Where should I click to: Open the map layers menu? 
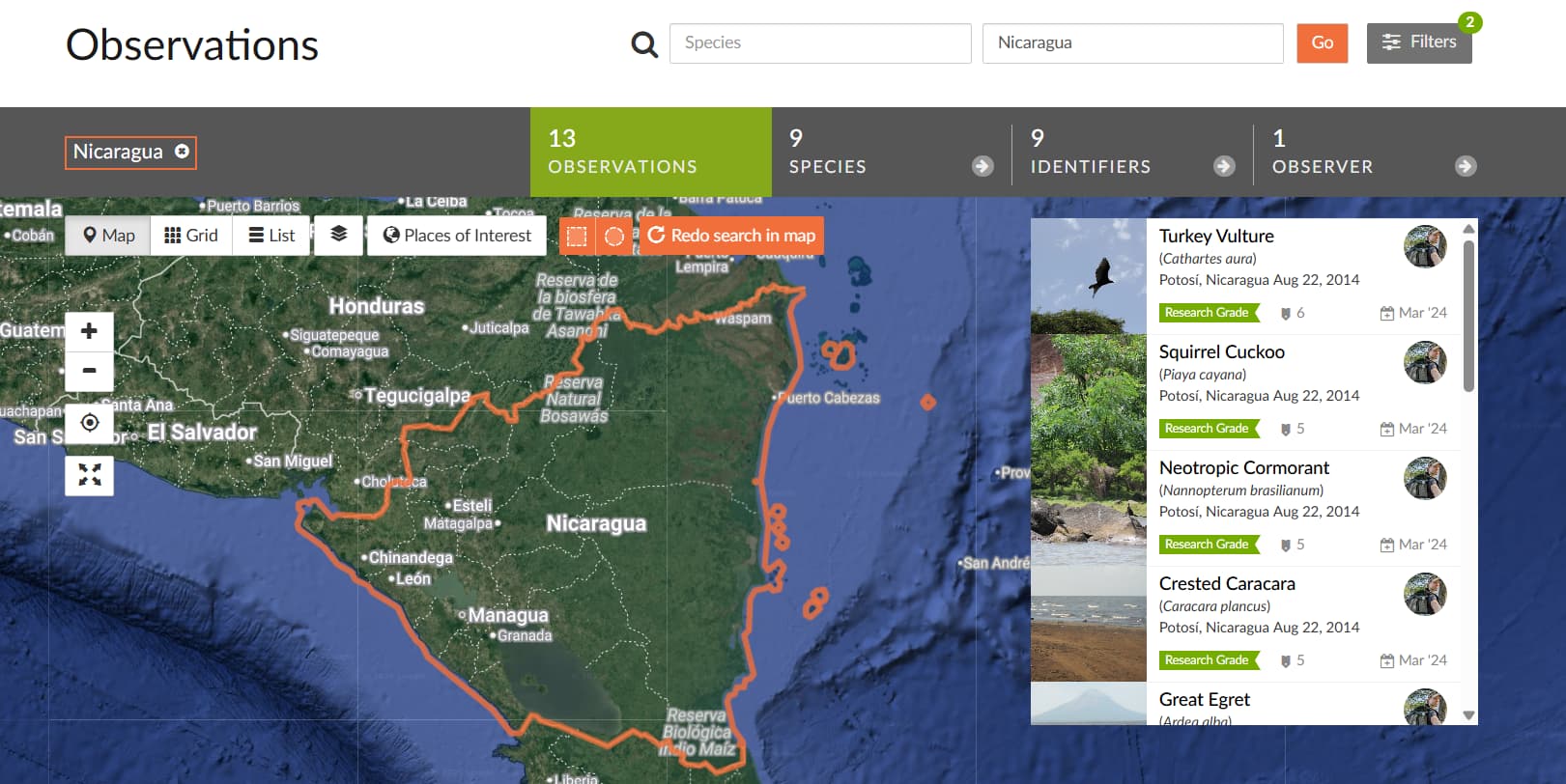click(x=339, y=235)
